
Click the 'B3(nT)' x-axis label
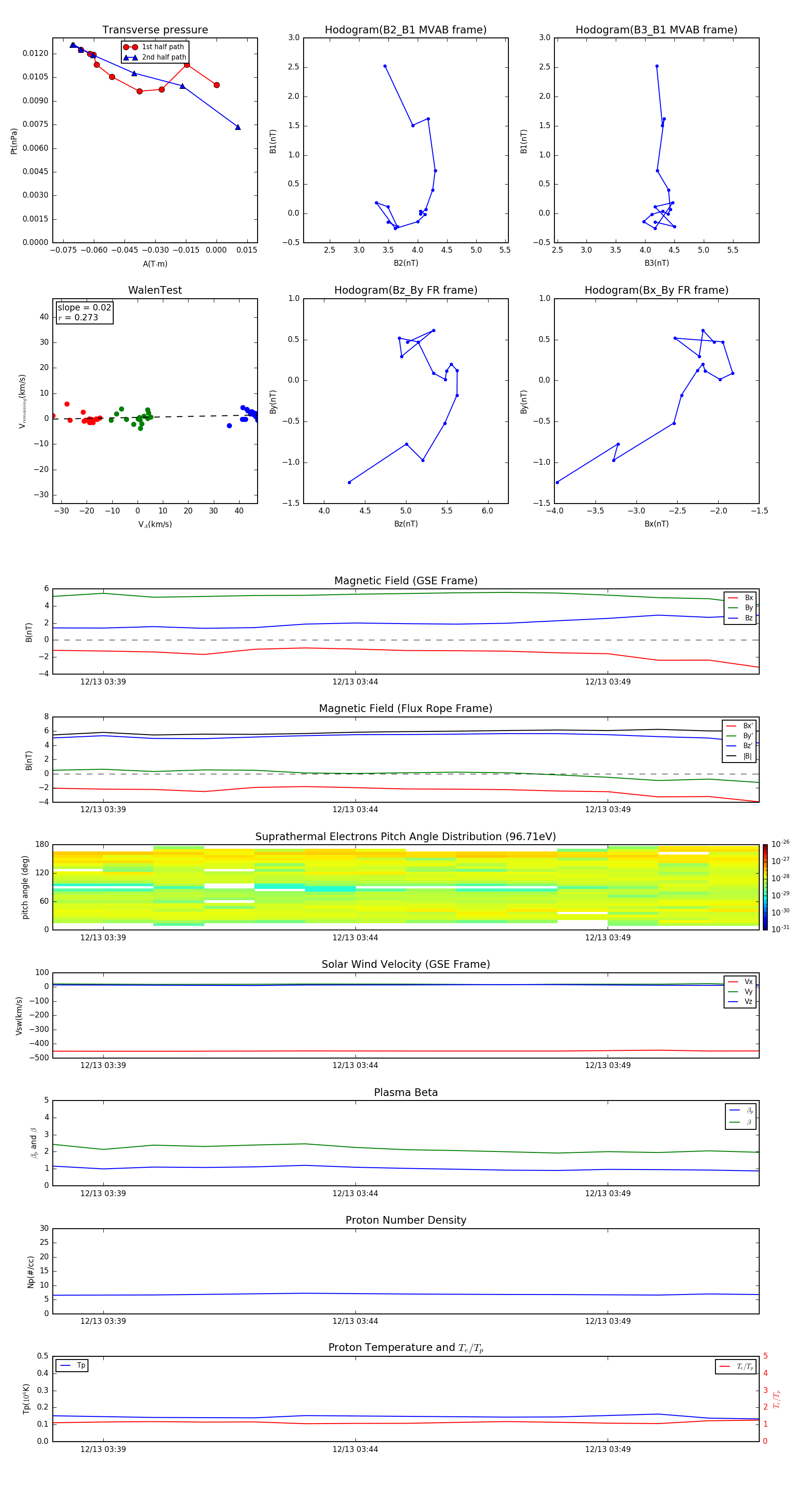click(x=656, y=263)
